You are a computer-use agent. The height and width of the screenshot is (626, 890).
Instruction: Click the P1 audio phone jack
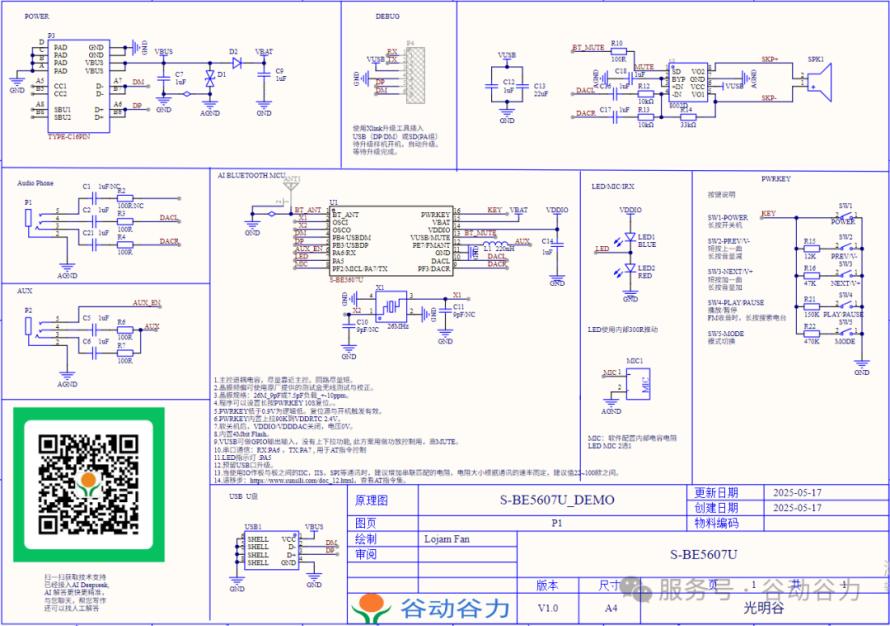(28, 218)
